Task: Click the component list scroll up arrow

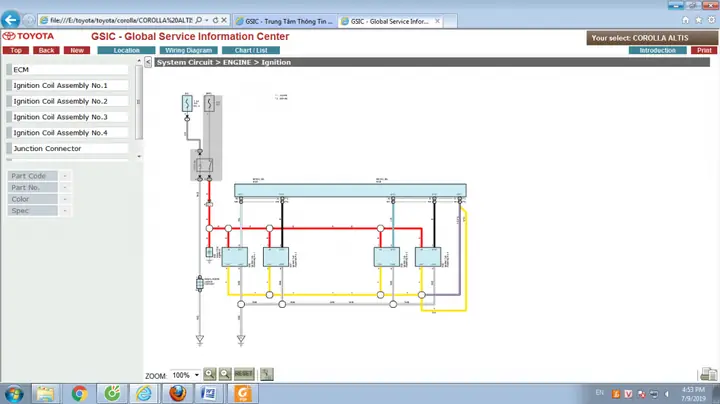Action: coord(139,61)
